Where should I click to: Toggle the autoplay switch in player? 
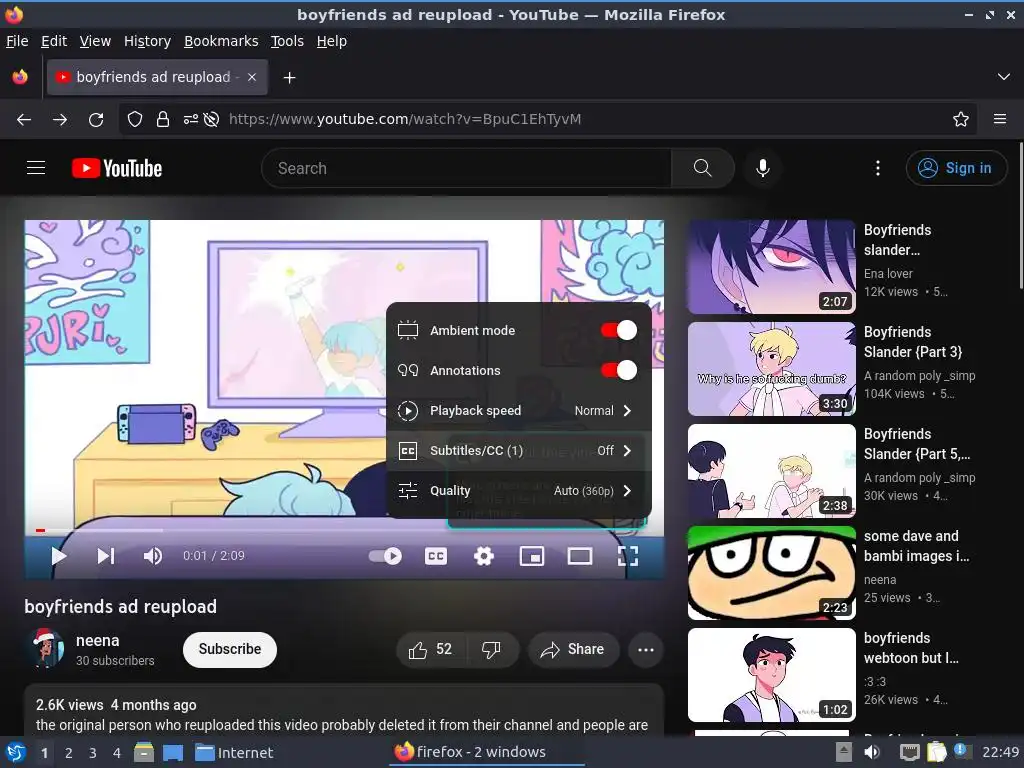tap(385, 556)
